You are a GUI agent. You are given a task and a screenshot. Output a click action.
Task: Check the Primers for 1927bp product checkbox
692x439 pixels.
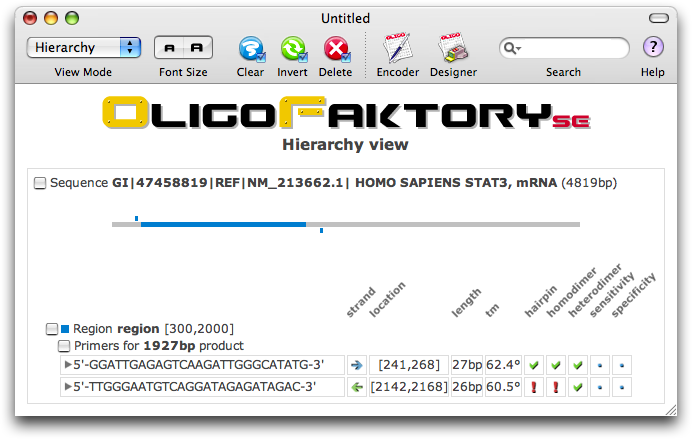tap(64, 346)
